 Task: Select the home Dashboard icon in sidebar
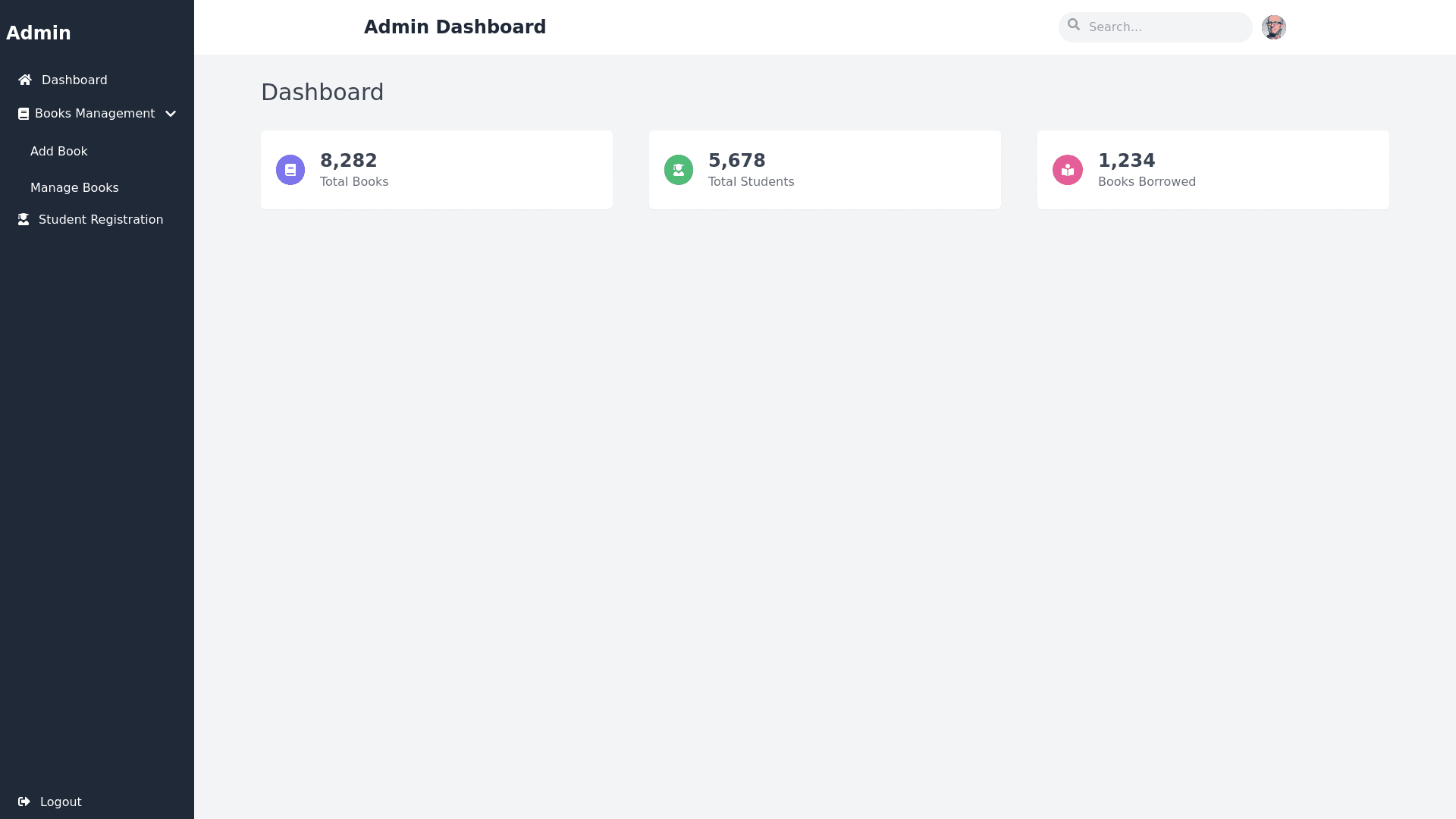point(24,80)
